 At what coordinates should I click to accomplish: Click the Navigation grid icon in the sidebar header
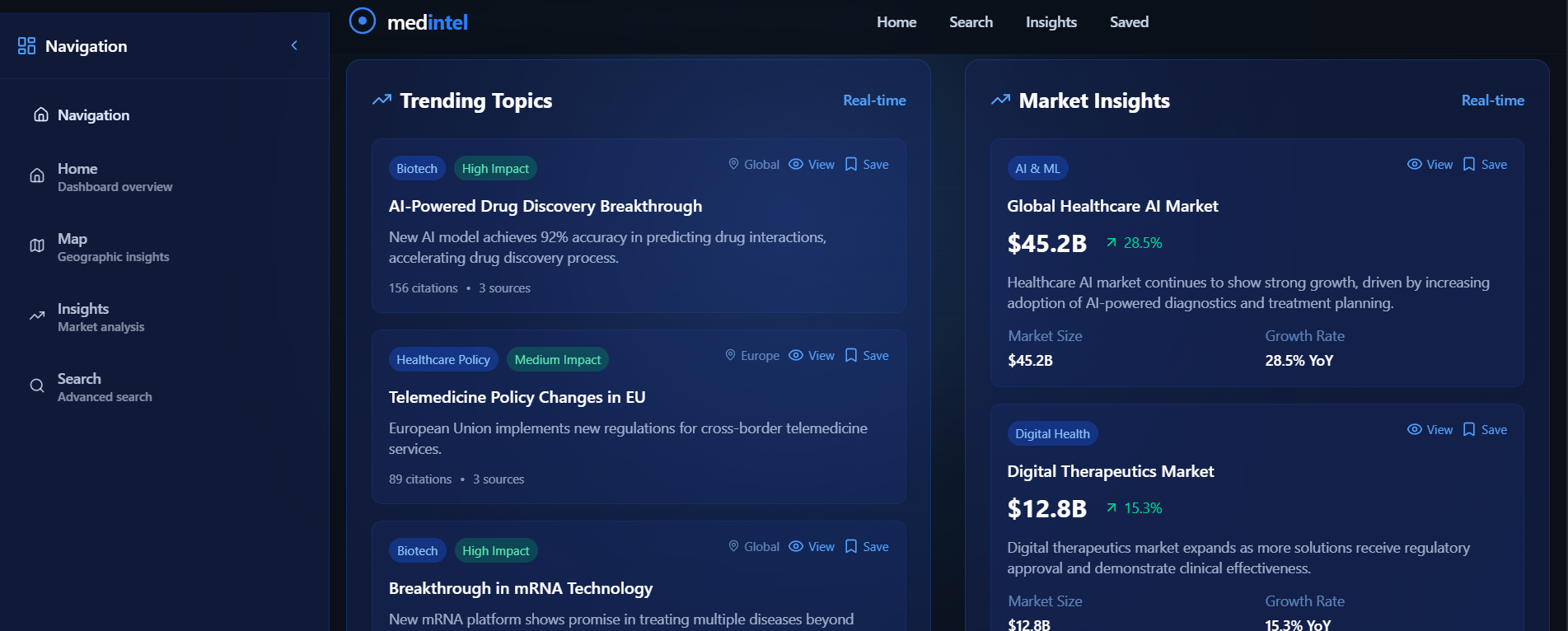click(x=26, y=45)
